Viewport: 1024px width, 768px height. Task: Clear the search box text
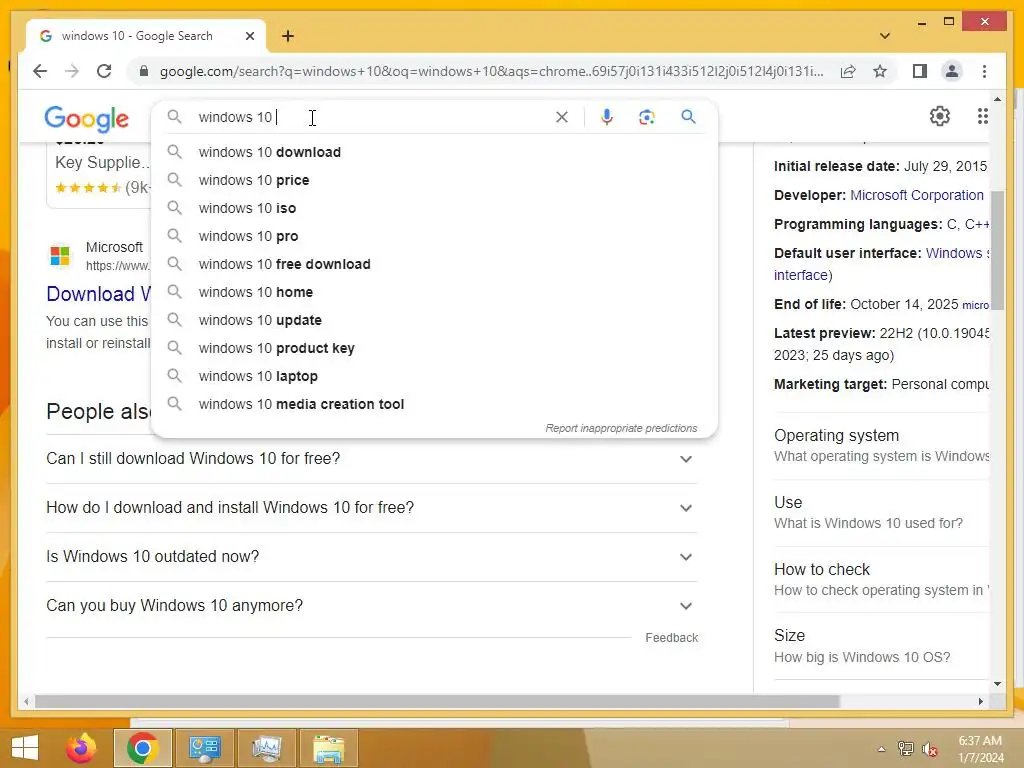point(562,117)
